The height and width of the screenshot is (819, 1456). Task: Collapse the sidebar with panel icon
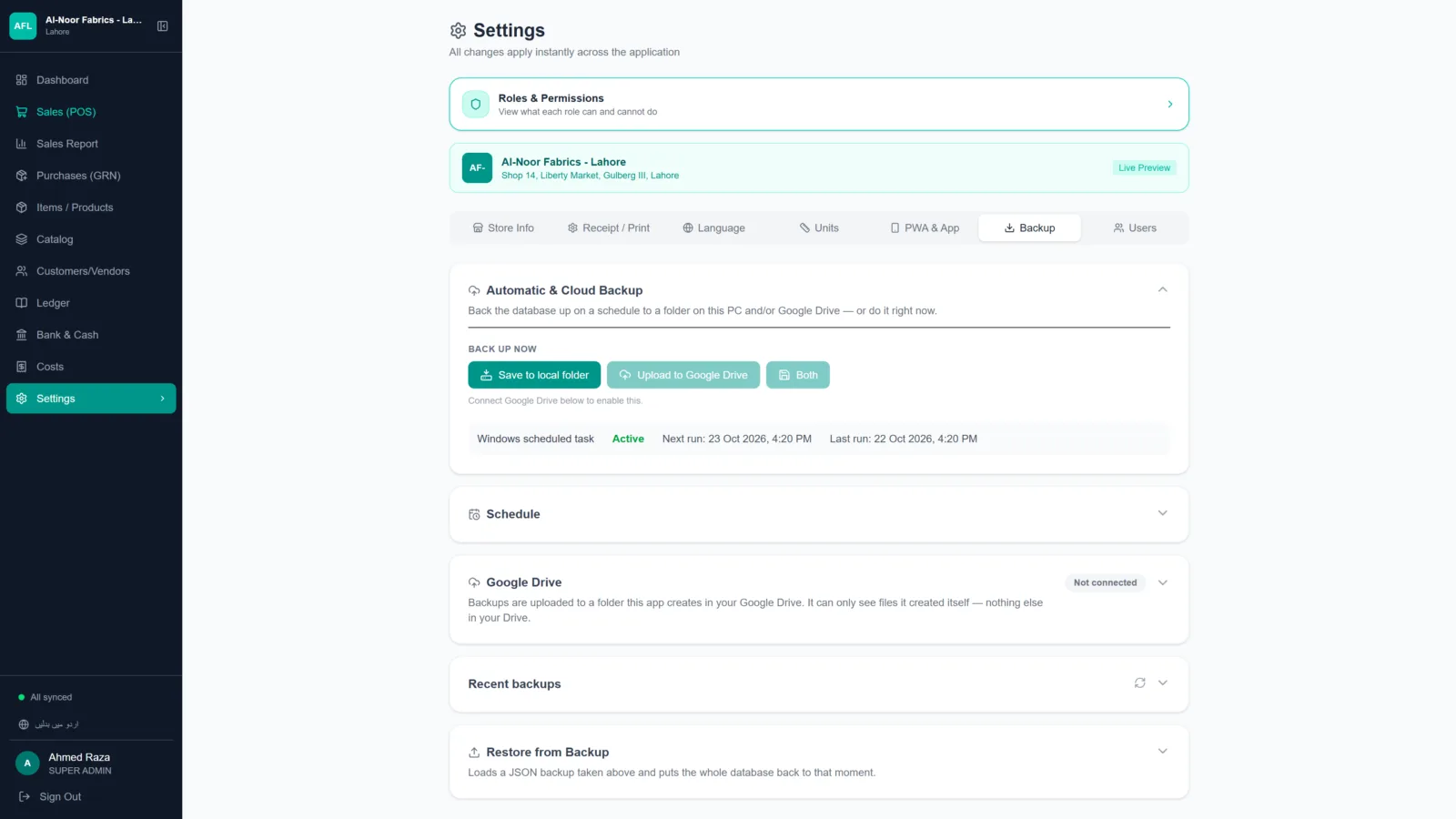coord(163,26)
